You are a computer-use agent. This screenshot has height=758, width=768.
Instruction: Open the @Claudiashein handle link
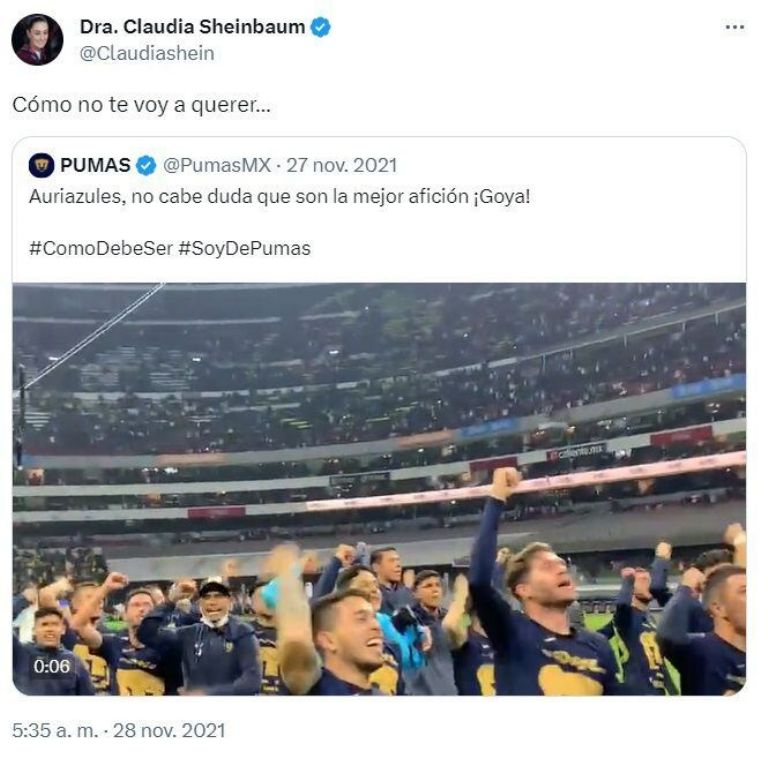point(147,54)
